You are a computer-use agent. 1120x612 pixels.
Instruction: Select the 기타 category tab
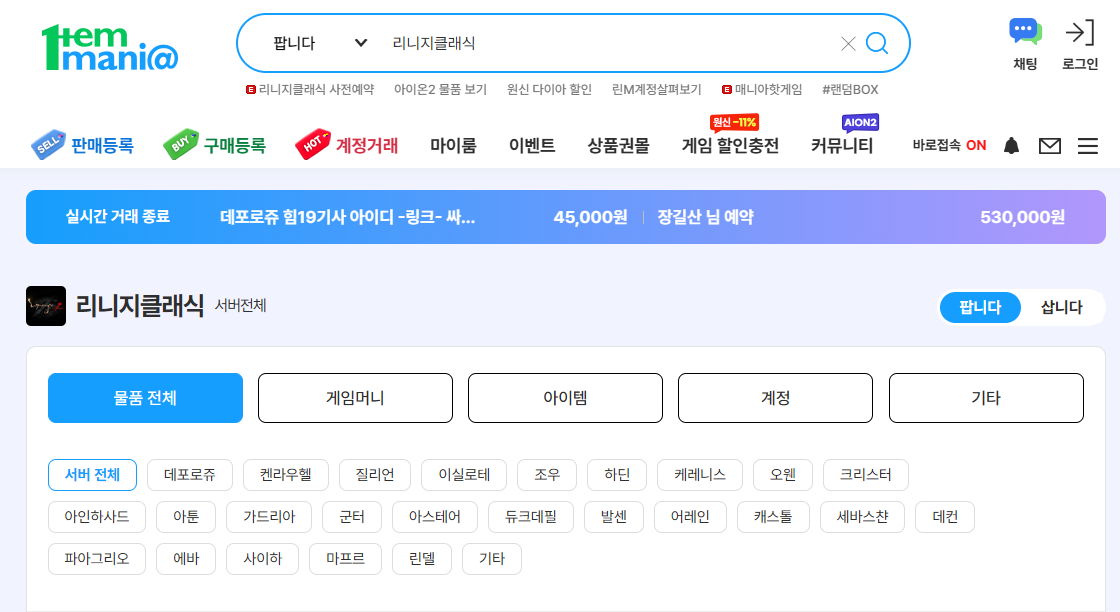(986, 398)
